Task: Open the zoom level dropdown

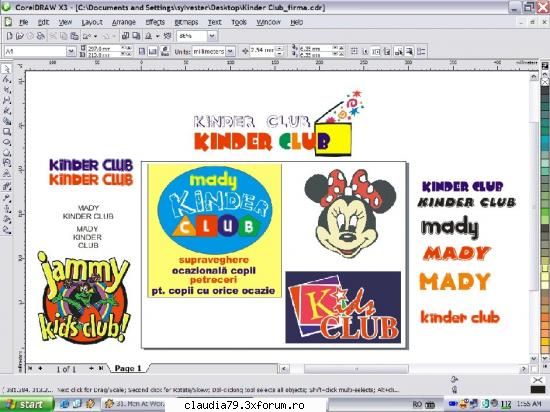Action: (x=212, y=36)
